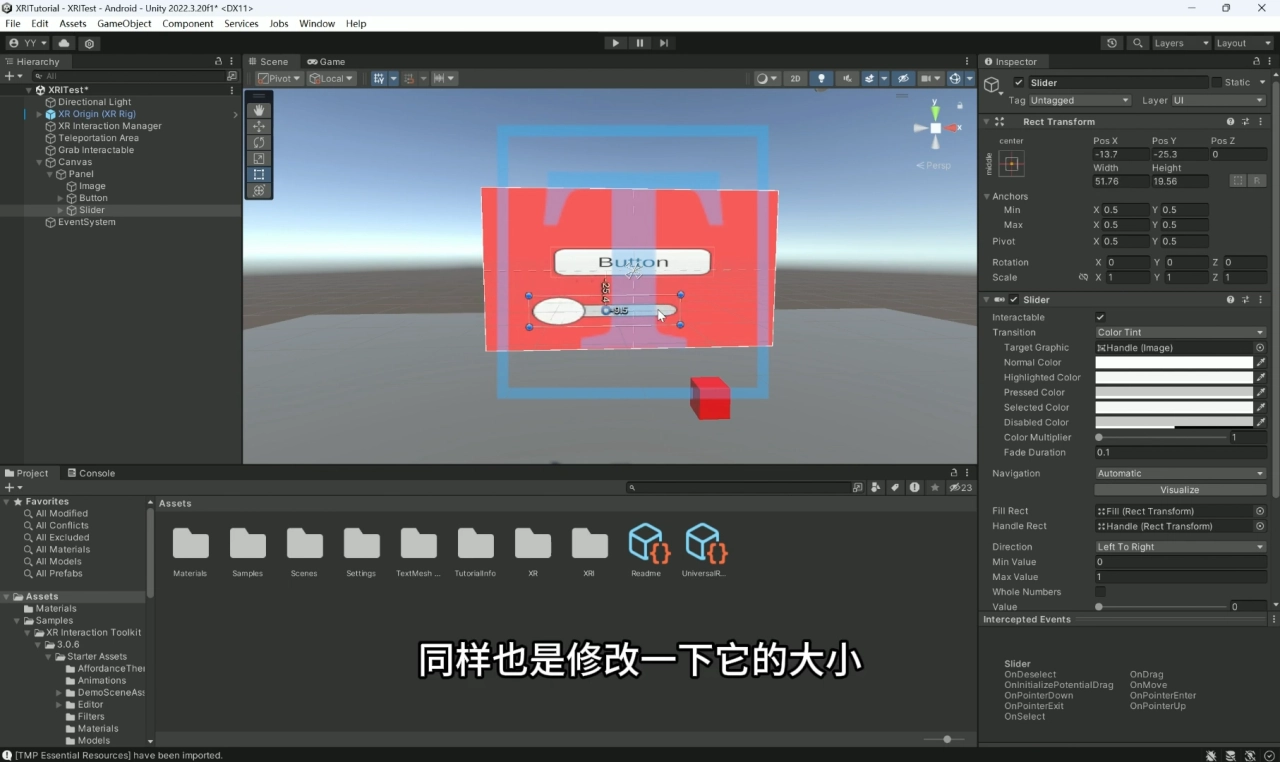1280x762 pixels.
Task: Select the Hand view tool
Action: (259, 110)
